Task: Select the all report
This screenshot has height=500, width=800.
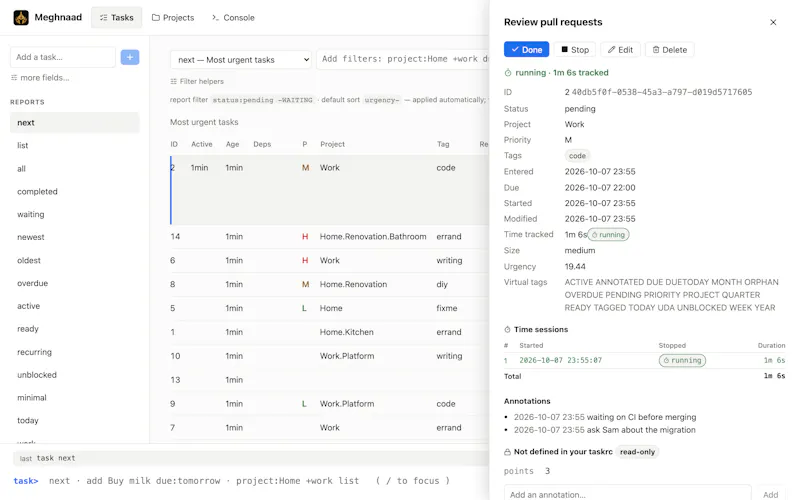Action: point(74,168)
